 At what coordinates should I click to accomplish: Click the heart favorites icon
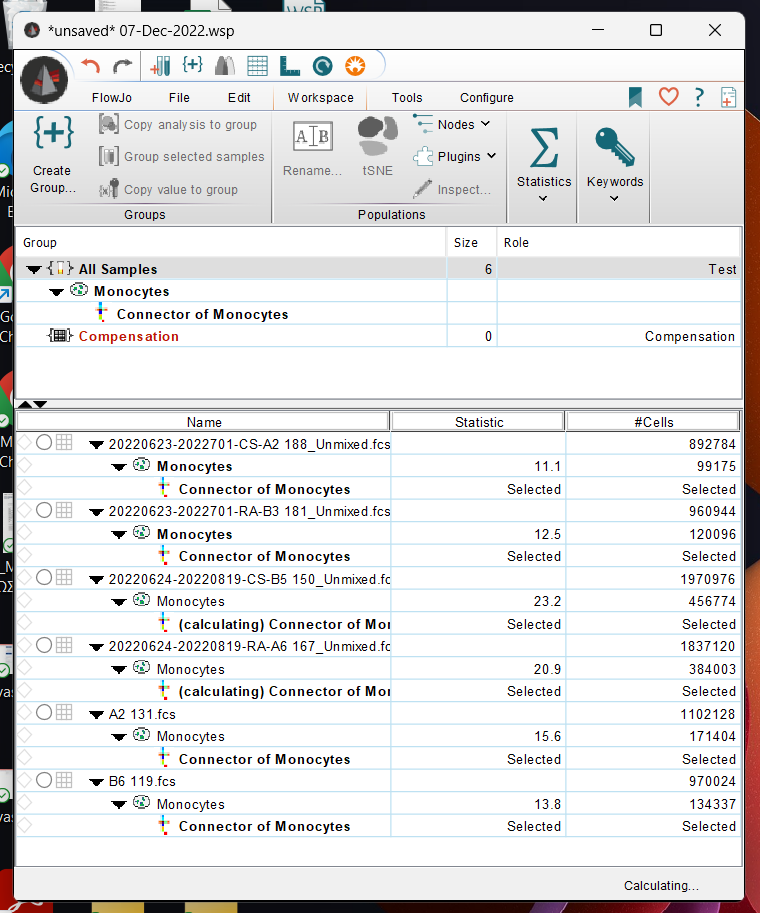tap(669, 96)
